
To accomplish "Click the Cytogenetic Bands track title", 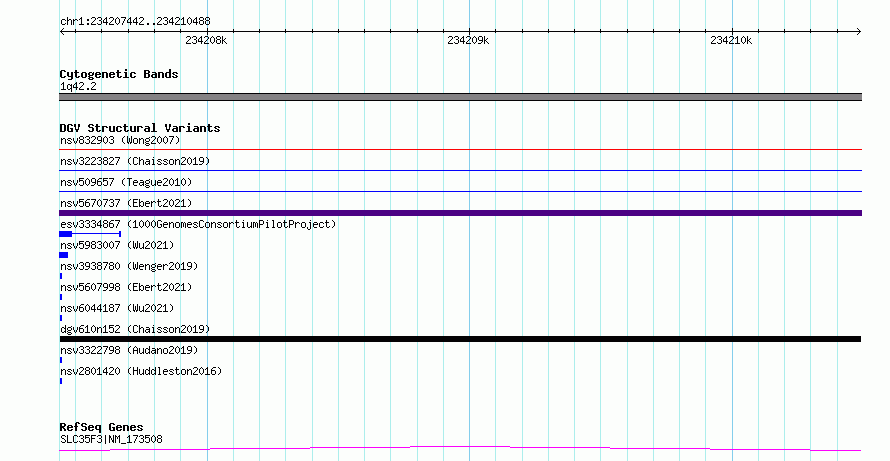I will pyautogui.click(x=119, y=74).
